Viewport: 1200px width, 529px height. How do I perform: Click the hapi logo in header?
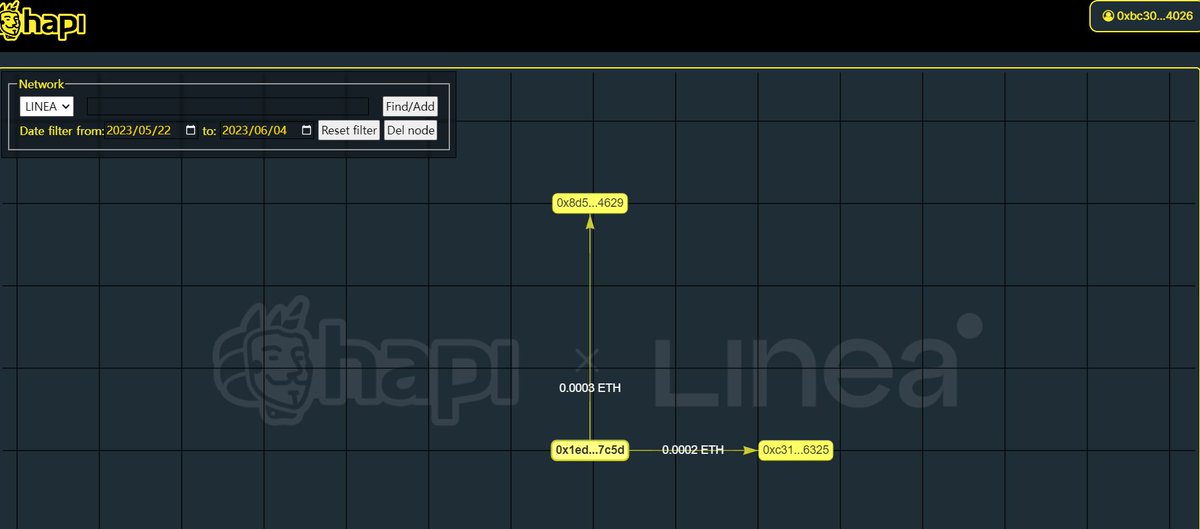click(x=43, y=20)
